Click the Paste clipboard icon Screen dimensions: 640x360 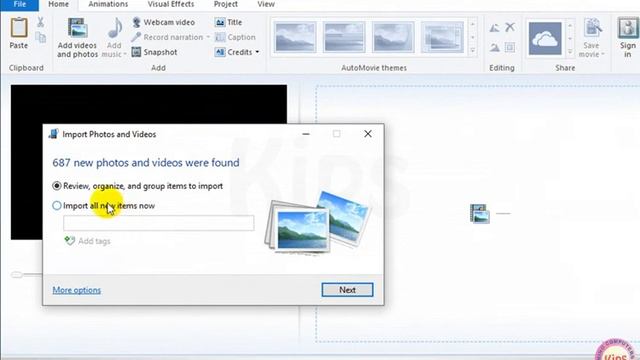pyautogui.click(x=19, y=28)
